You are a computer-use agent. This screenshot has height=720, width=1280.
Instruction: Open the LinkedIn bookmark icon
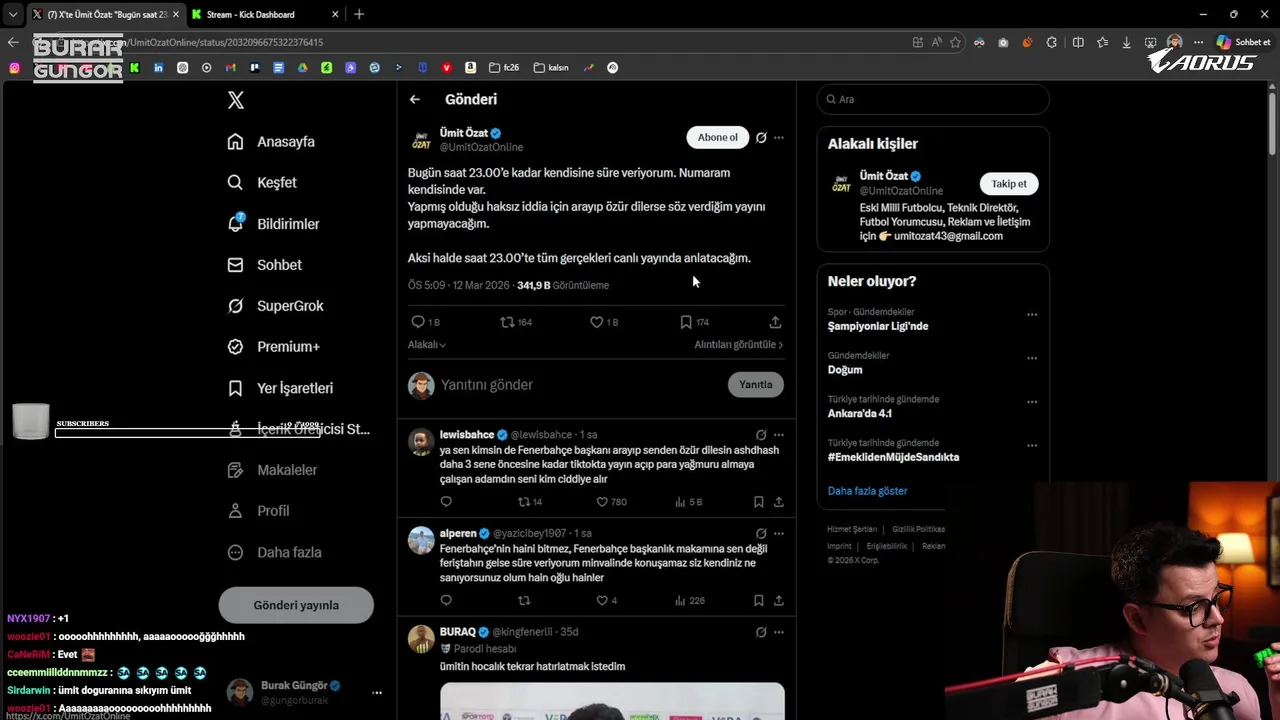pos(158,68)
